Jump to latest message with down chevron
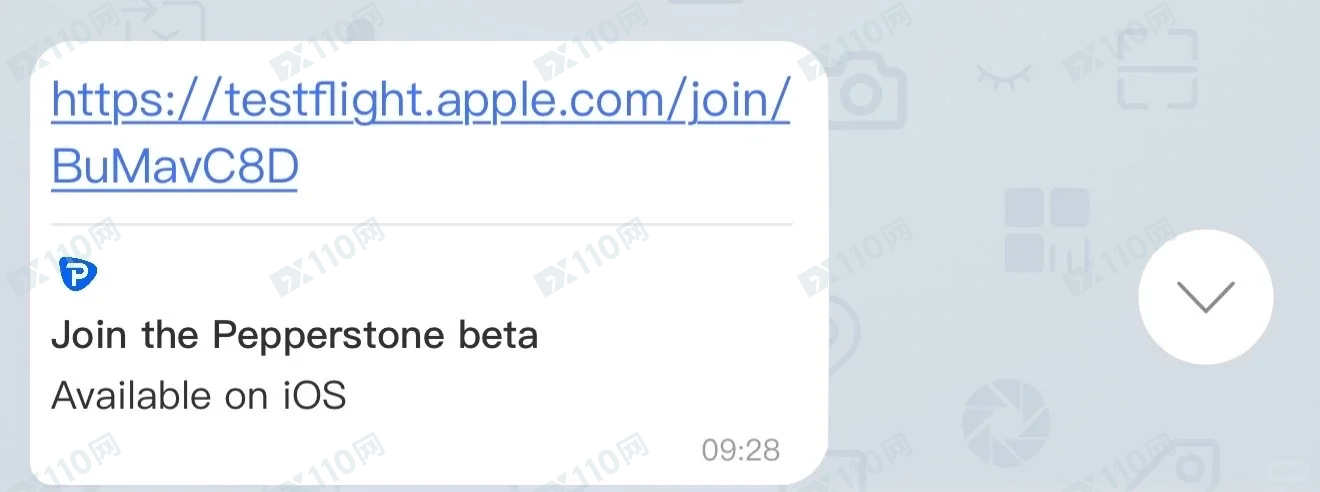 tap(1205, 297)
